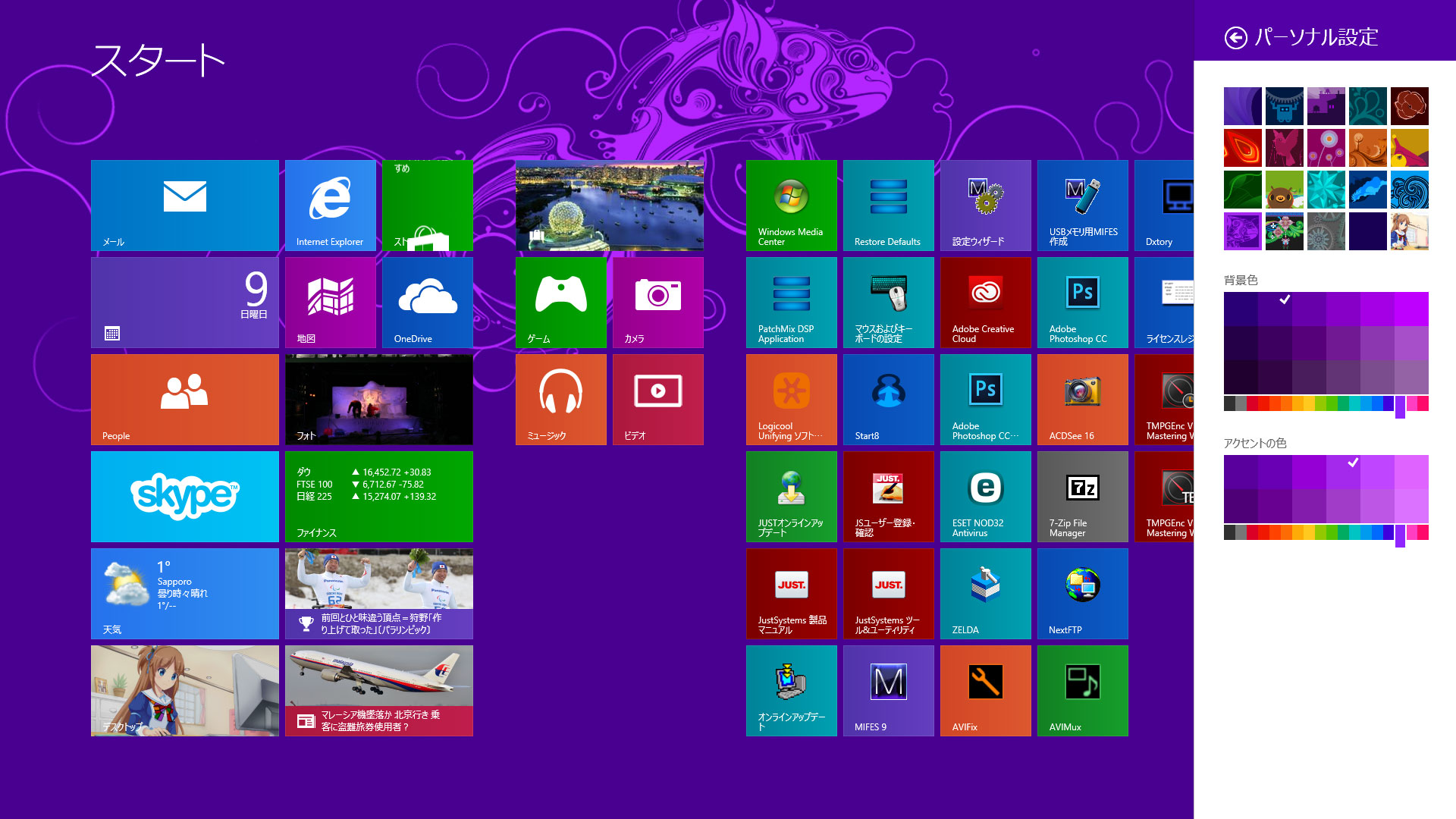Viewport: 1456px width, 819px height.
Task: Open the メール (Mail) tile
Action: point(185,206)
